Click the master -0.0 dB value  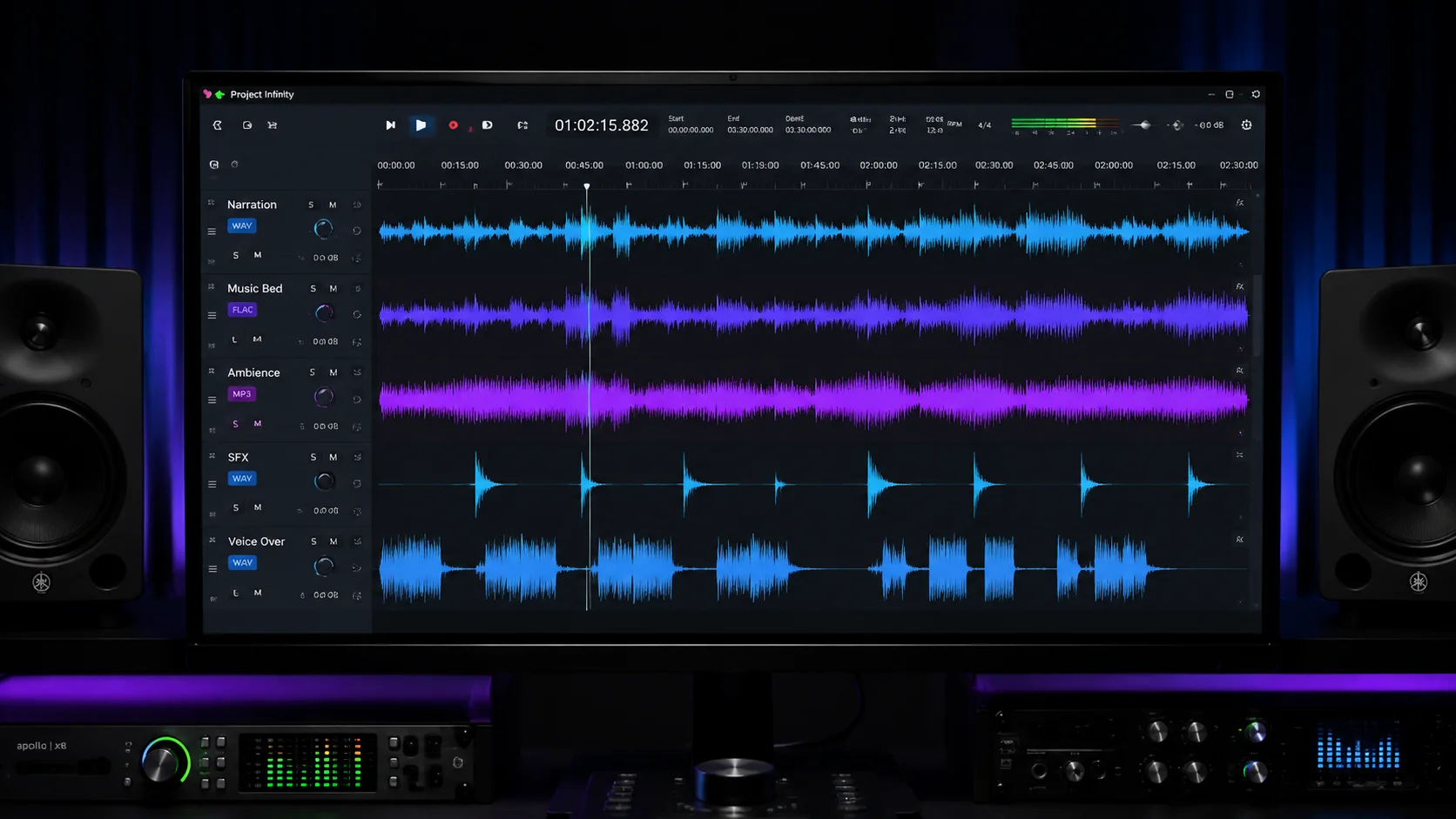tap(1209, 125)
